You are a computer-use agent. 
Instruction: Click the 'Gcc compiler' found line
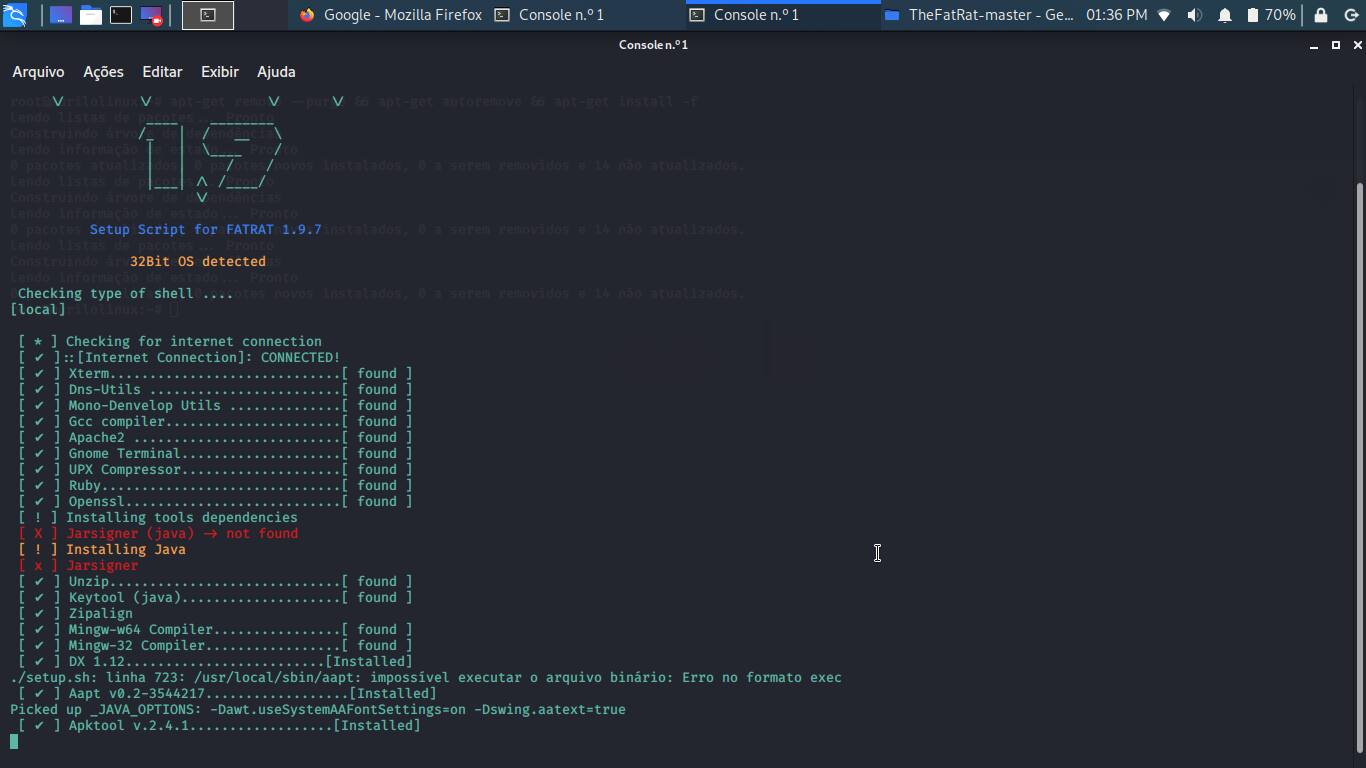215,421
